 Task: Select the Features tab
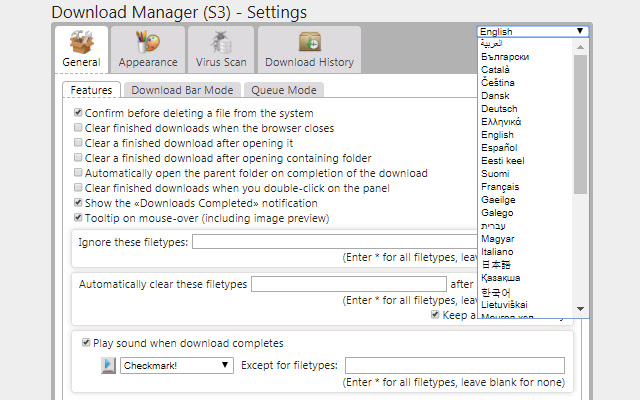[91, 90]
